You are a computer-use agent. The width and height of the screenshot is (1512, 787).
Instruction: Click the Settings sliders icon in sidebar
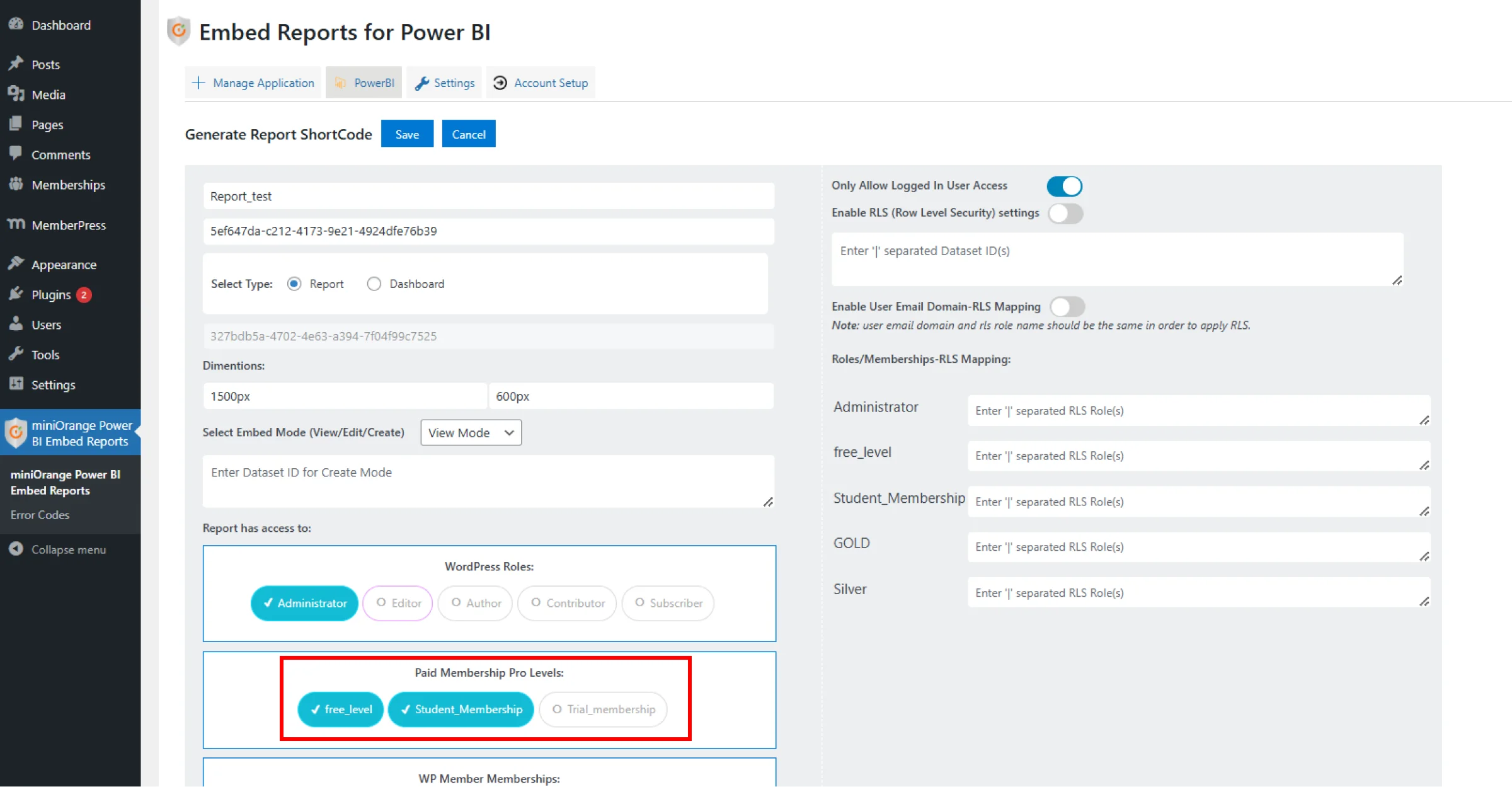tap(16, 384)
